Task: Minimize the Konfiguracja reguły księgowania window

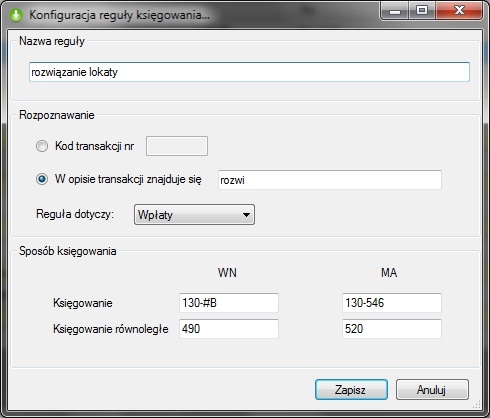Action: click(395, 11)
